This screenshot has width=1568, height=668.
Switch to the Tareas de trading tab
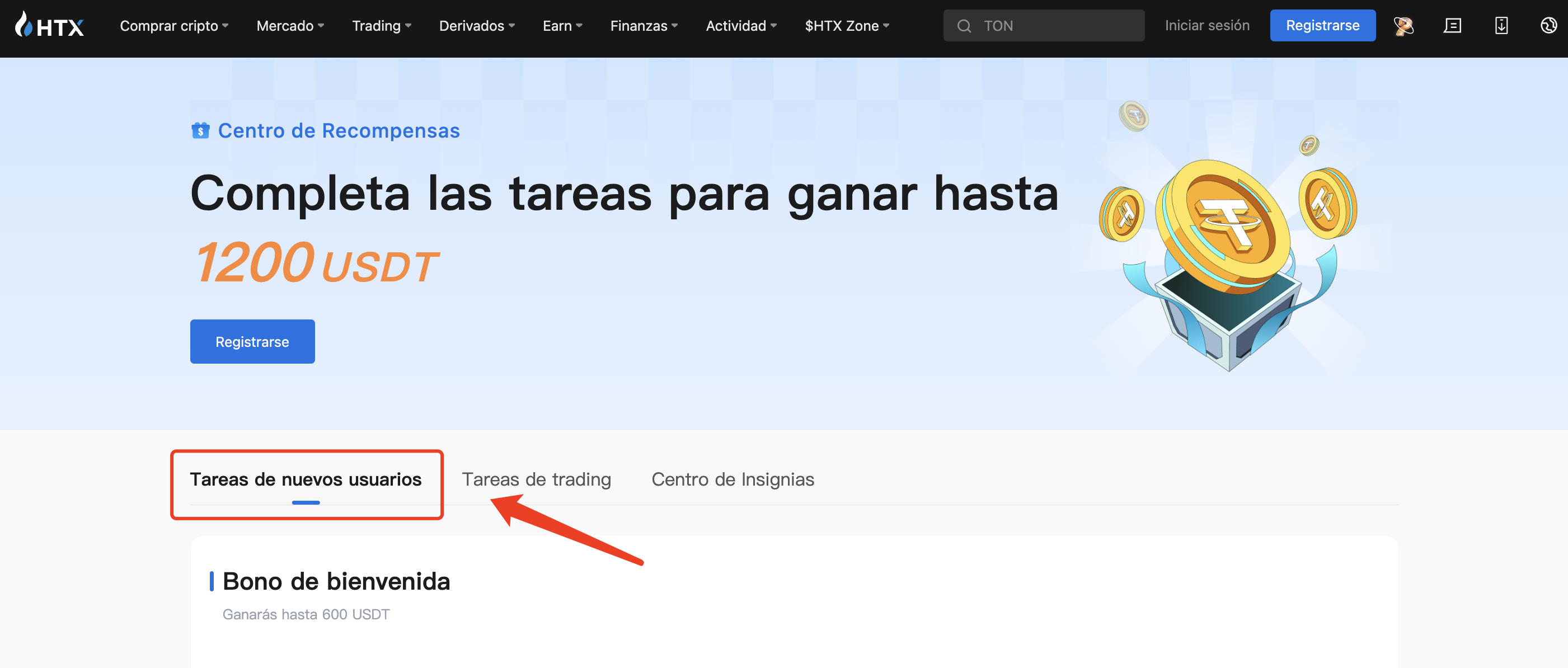click(x=536, y=479)
